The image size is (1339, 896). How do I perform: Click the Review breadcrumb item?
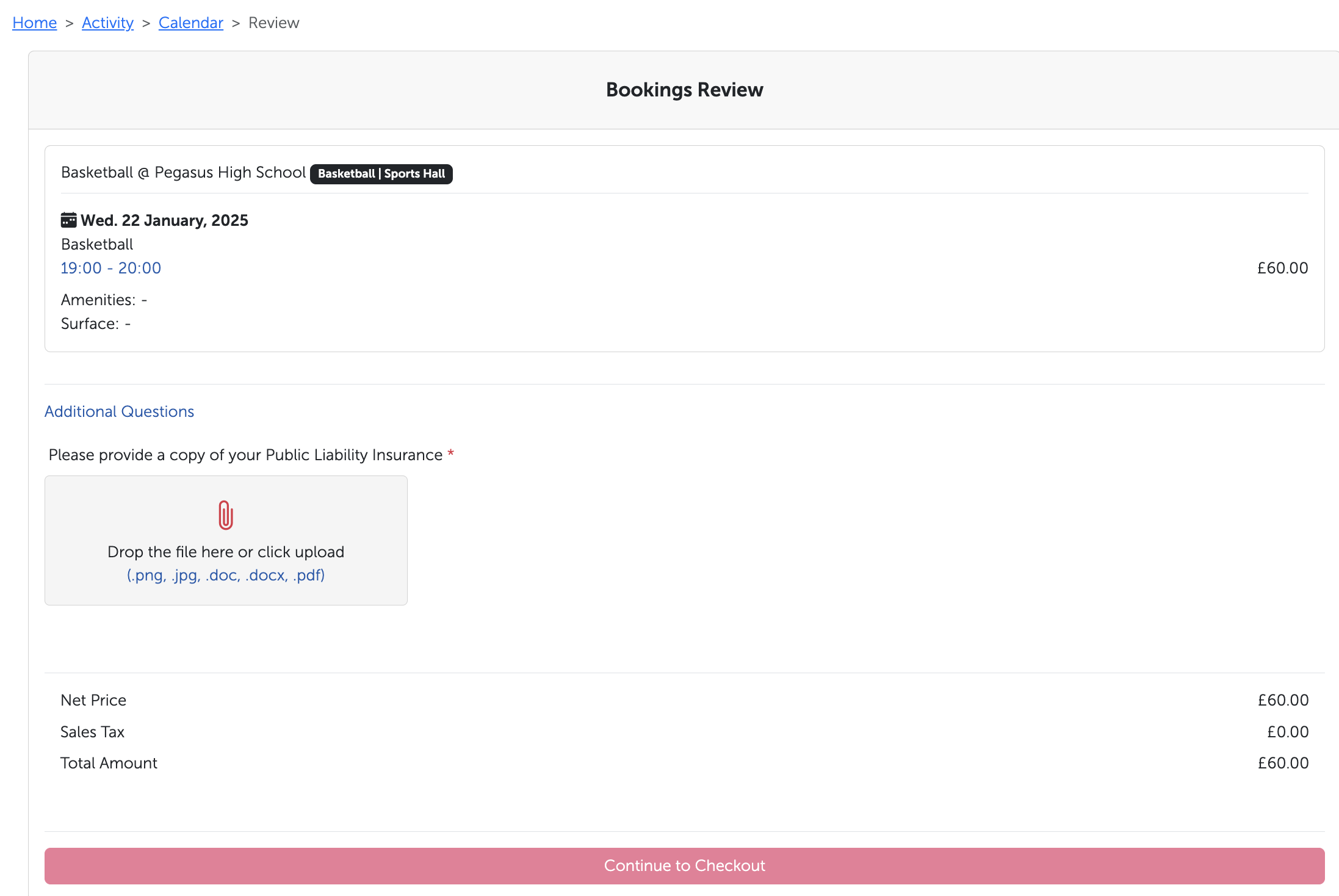click(273, 23)
